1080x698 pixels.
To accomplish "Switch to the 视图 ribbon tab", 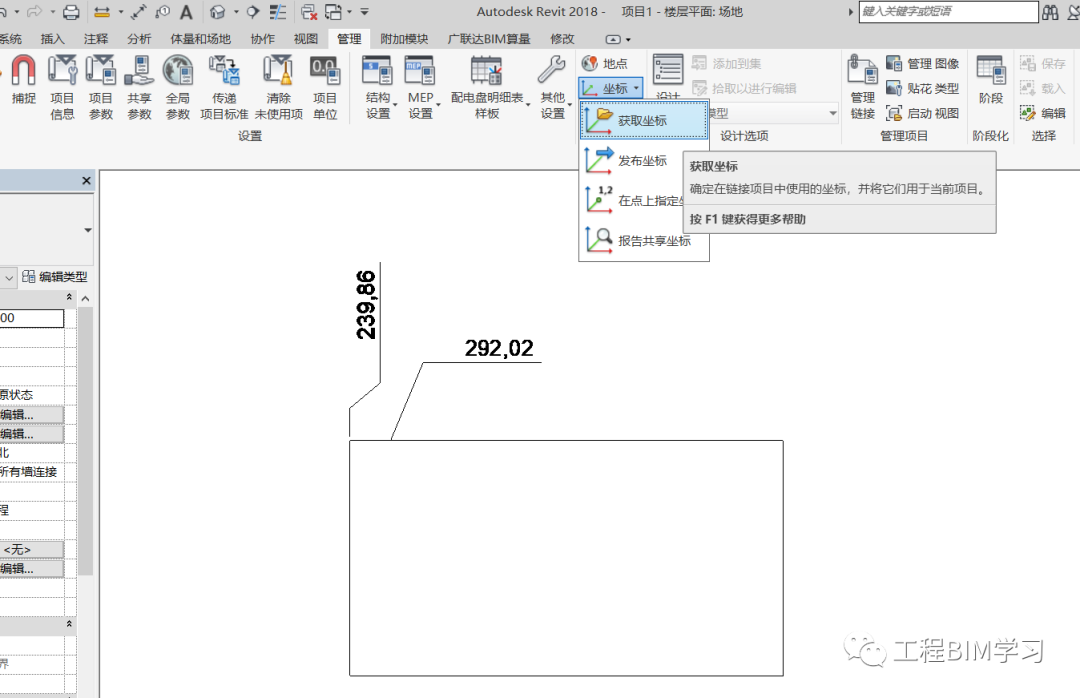I will tap(306, 39).
